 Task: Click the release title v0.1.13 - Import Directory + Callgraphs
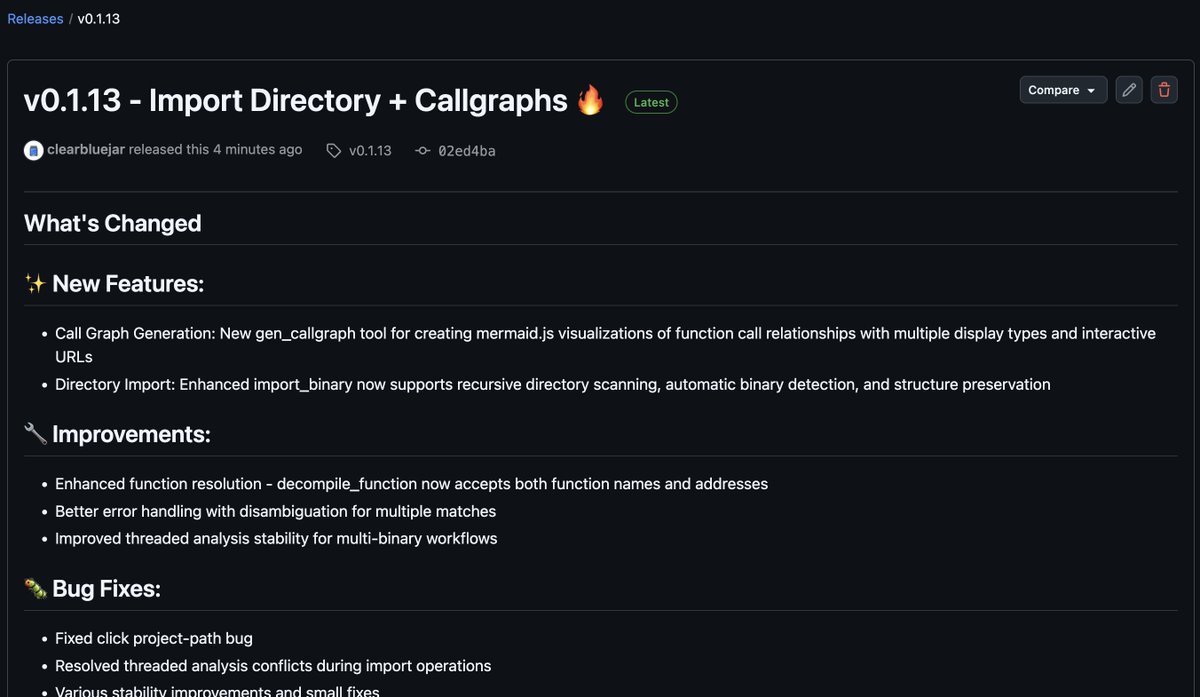tap(314, 101)
